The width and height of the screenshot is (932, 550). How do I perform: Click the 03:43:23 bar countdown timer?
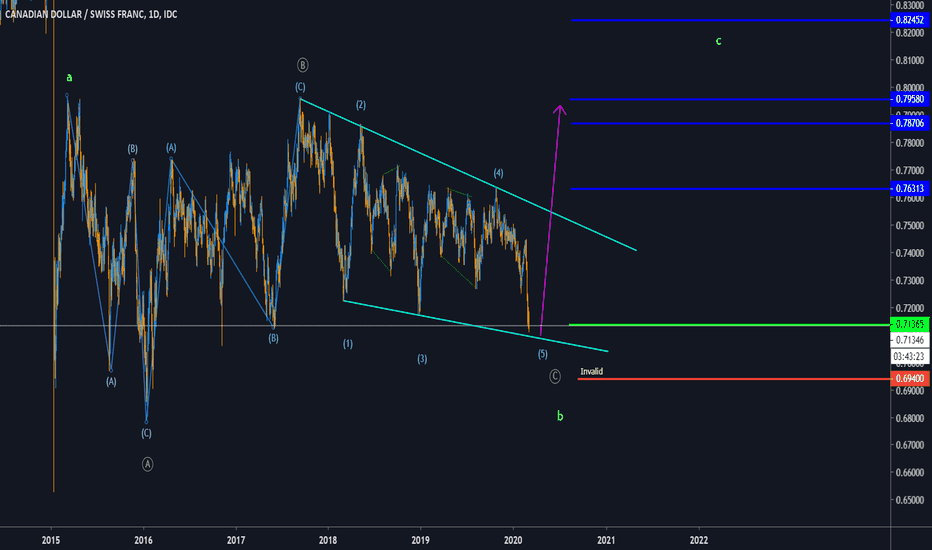[x=909, y=357]
